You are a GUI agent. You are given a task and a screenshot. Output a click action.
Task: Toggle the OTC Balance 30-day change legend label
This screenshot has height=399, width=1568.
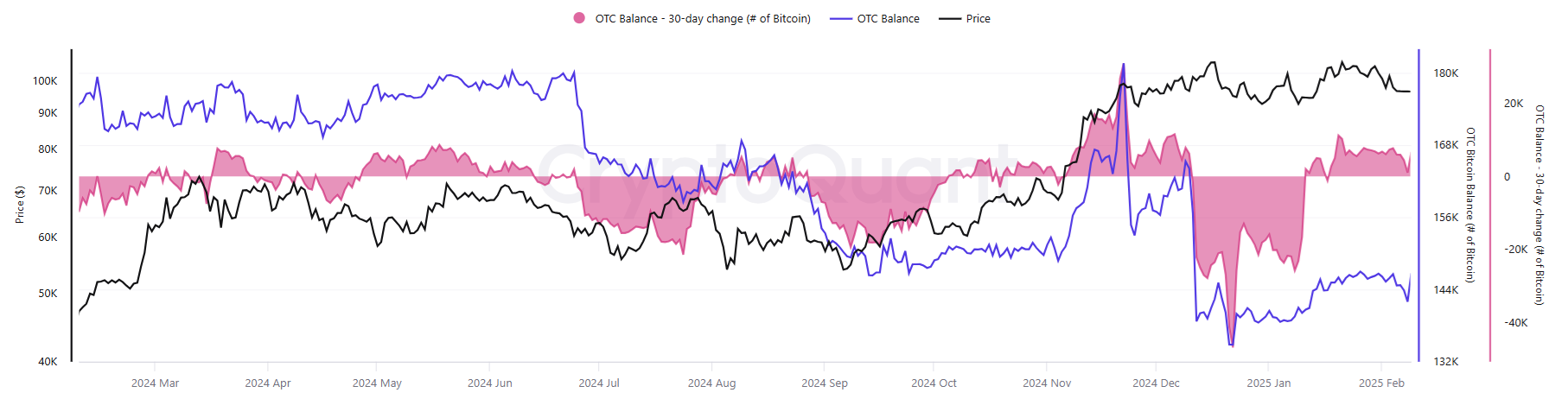point(703,18)
